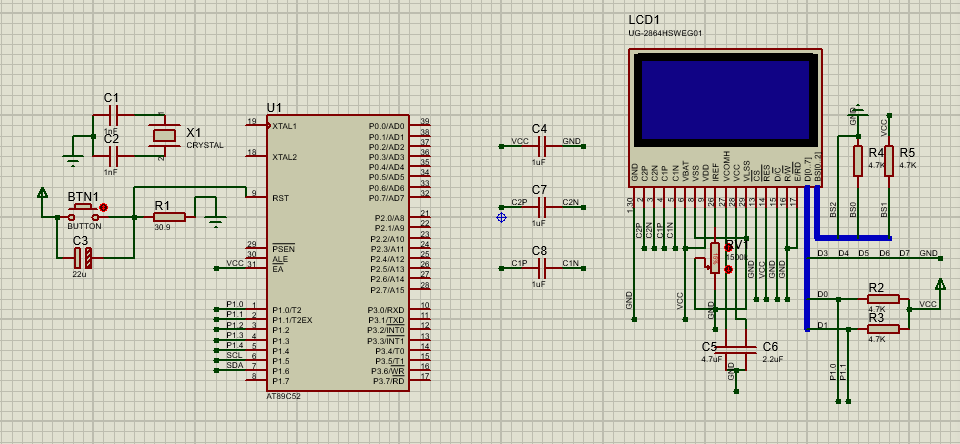
Task: Click the BTN1 push button symbol
Action: 82,215
